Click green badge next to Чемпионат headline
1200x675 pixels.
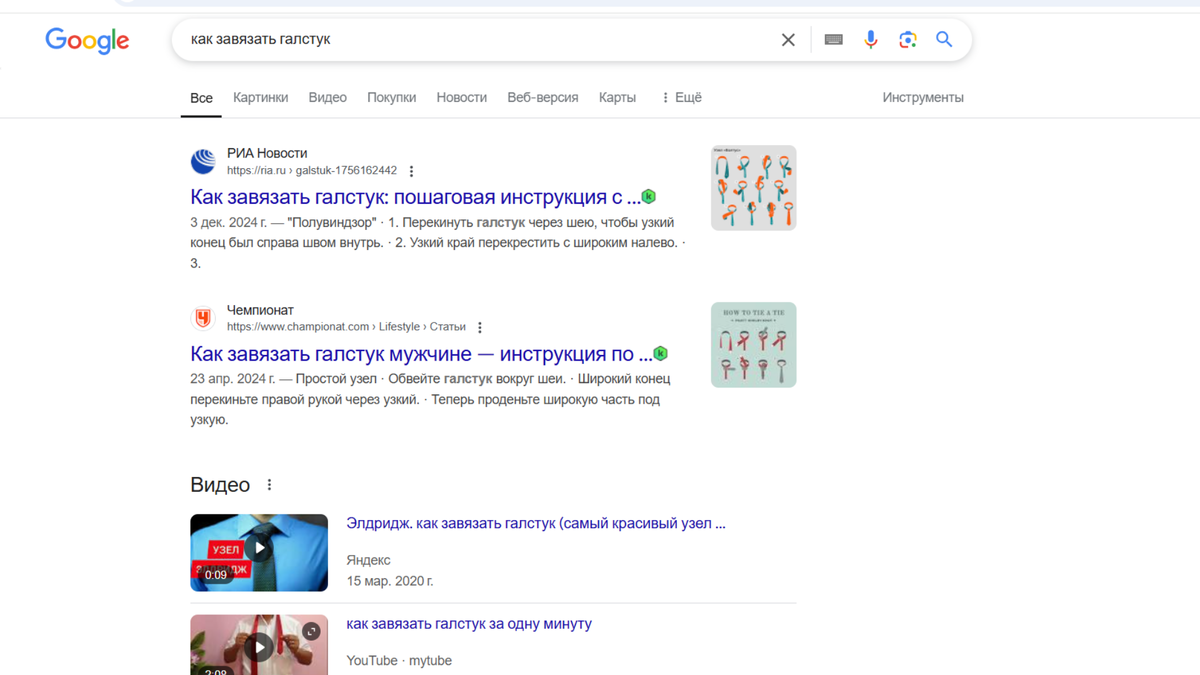[x=660, y=354]
